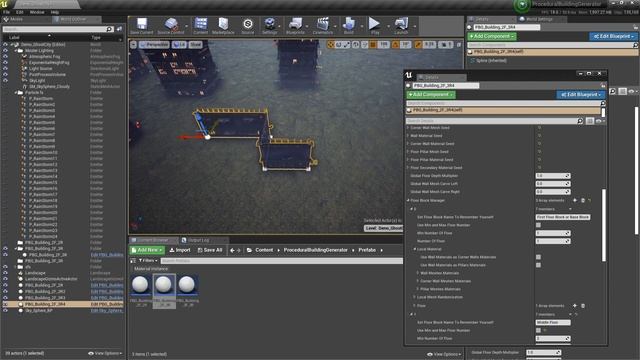The height and width of the screenshot is (360, 640).
Task: Open the Cinematics toolbar icon
Action: point(322,26)
